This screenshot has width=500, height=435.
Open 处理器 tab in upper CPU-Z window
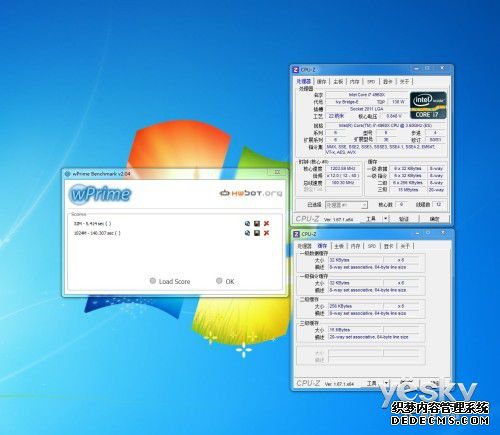coord(304,81)
